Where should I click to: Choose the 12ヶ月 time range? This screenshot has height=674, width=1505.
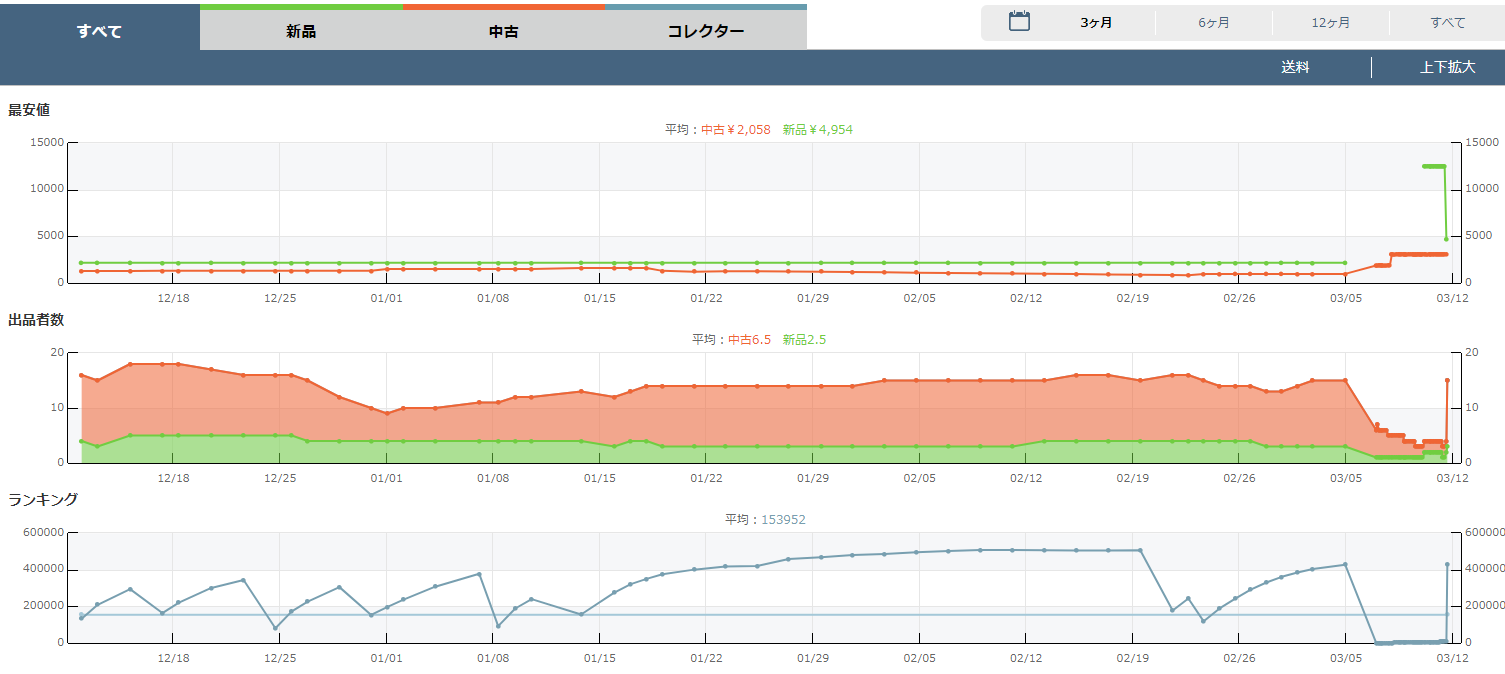pyautogui.click(x=1331, y=23)
